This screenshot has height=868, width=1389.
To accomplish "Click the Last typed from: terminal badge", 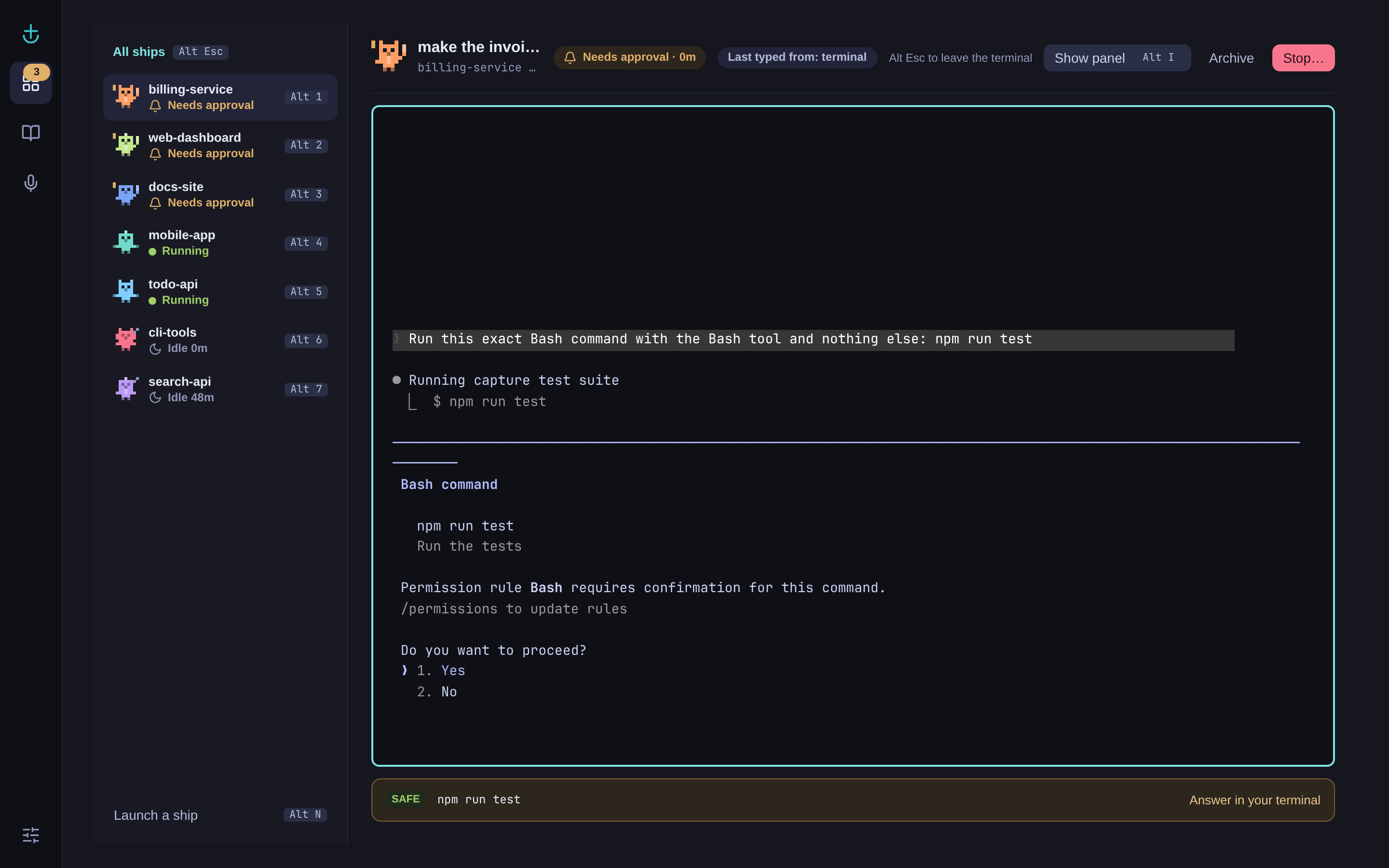I will (797, 57).
